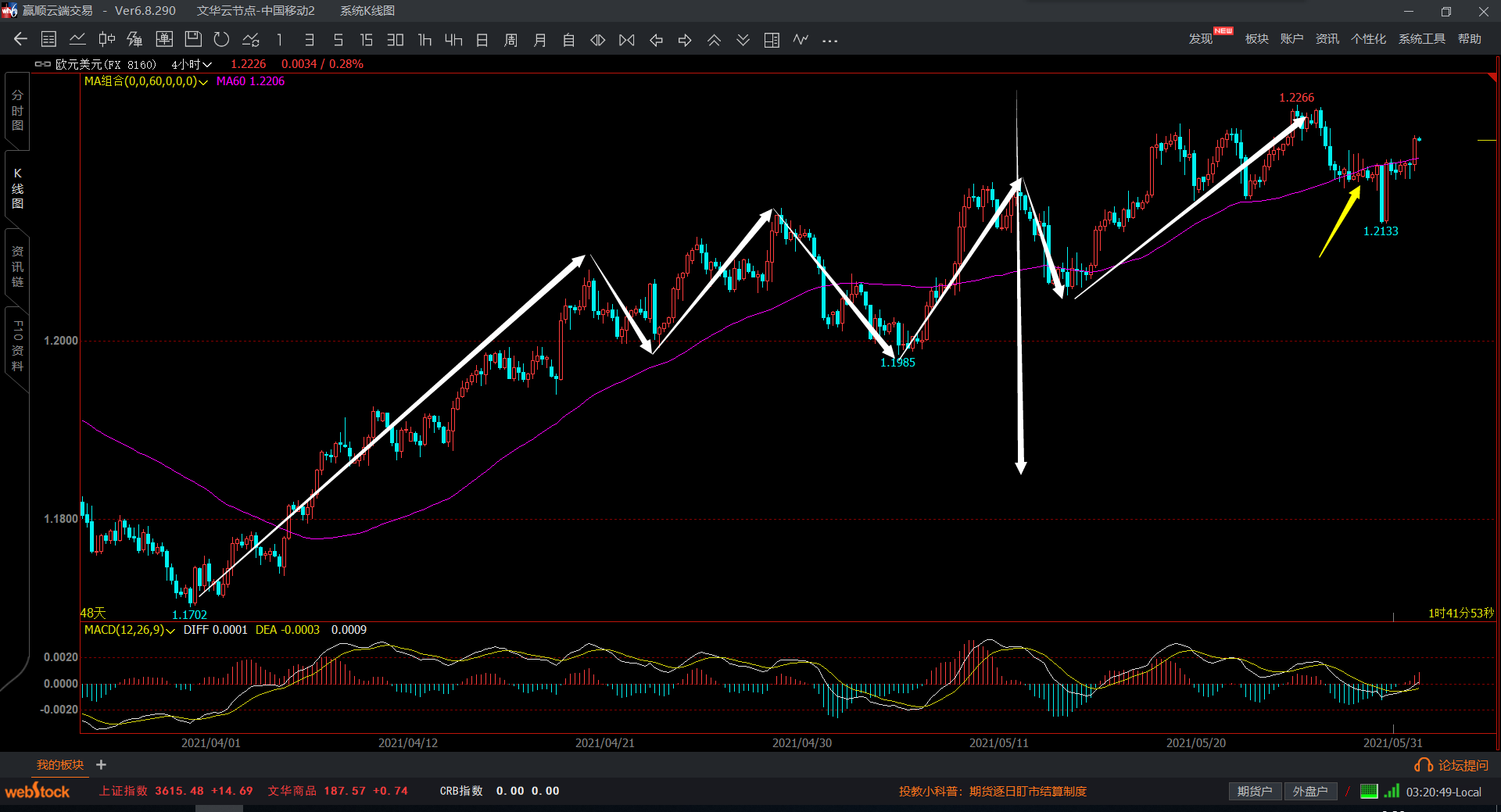
Task: Add a new block with plus button
Action: coord(101,765)
